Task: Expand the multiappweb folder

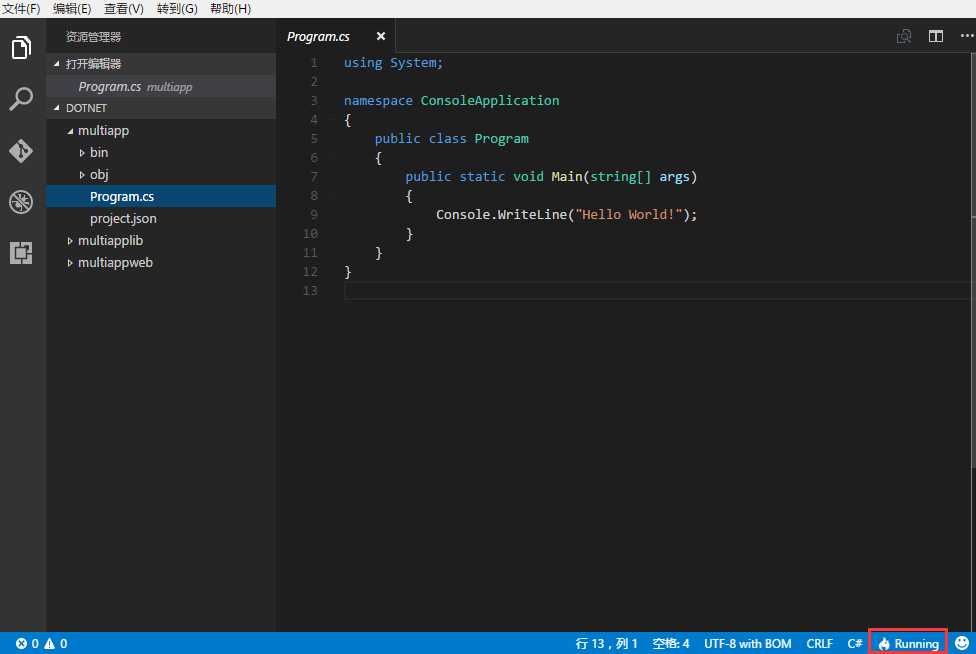Action: click(70, 263)
